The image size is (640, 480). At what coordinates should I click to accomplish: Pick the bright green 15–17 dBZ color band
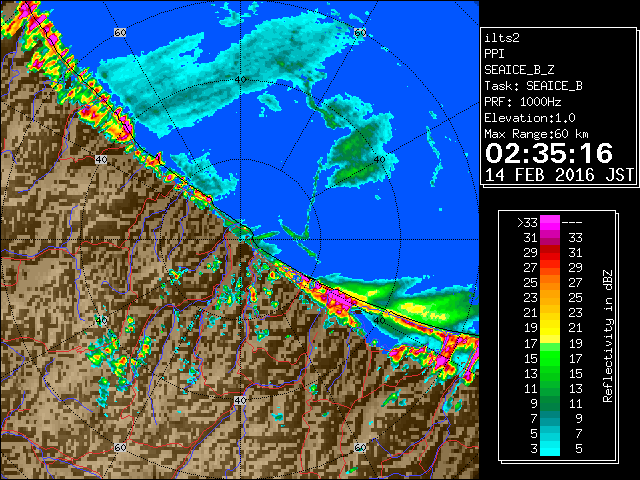(550, 359)
